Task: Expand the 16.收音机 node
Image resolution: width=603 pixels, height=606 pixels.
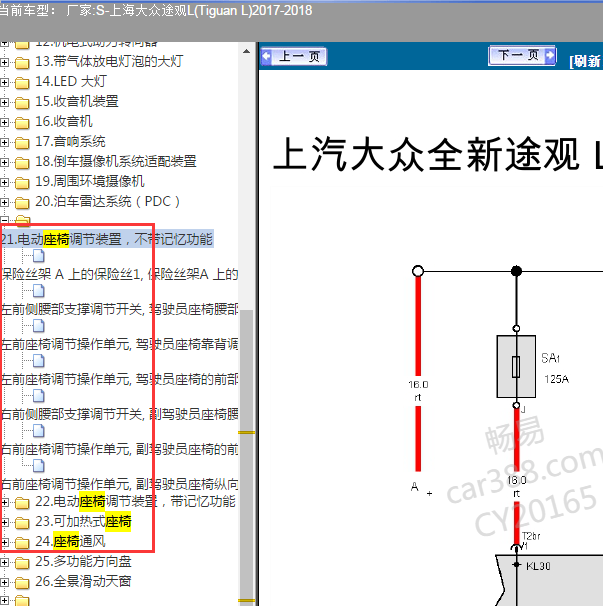Action: click(4, 122)
